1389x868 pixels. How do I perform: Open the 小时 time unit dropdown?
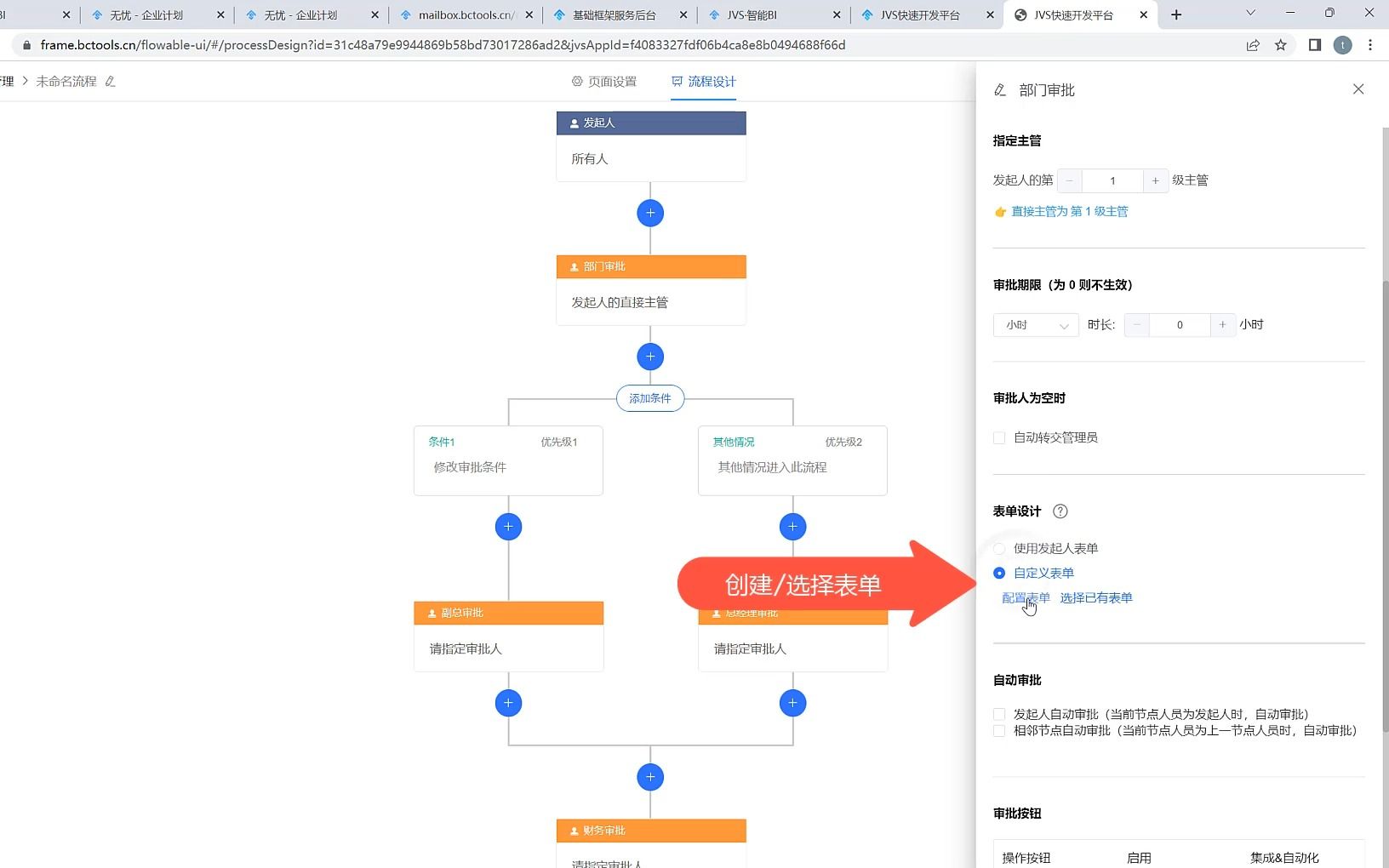[x=1036, y=325]
